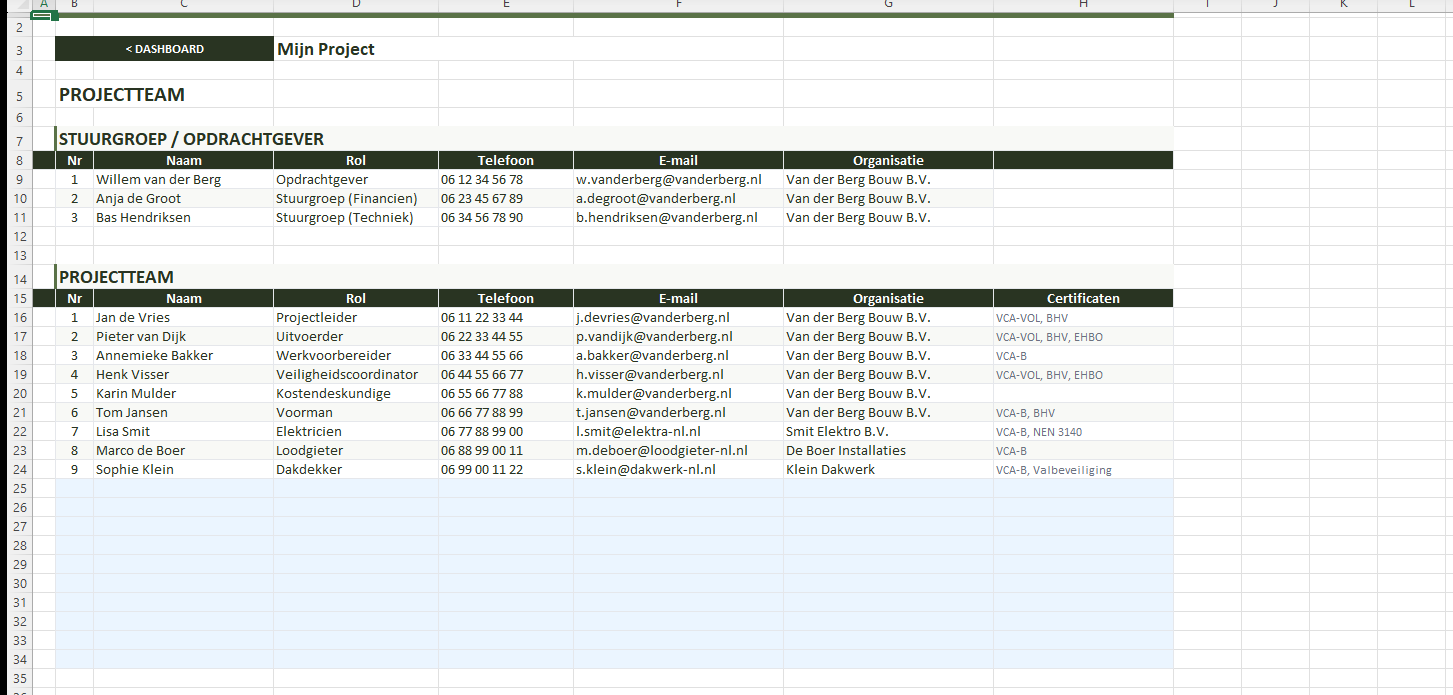This screenshot has width=1453, height=695.
Task: Select column D header
Action: tap(355, 5)
